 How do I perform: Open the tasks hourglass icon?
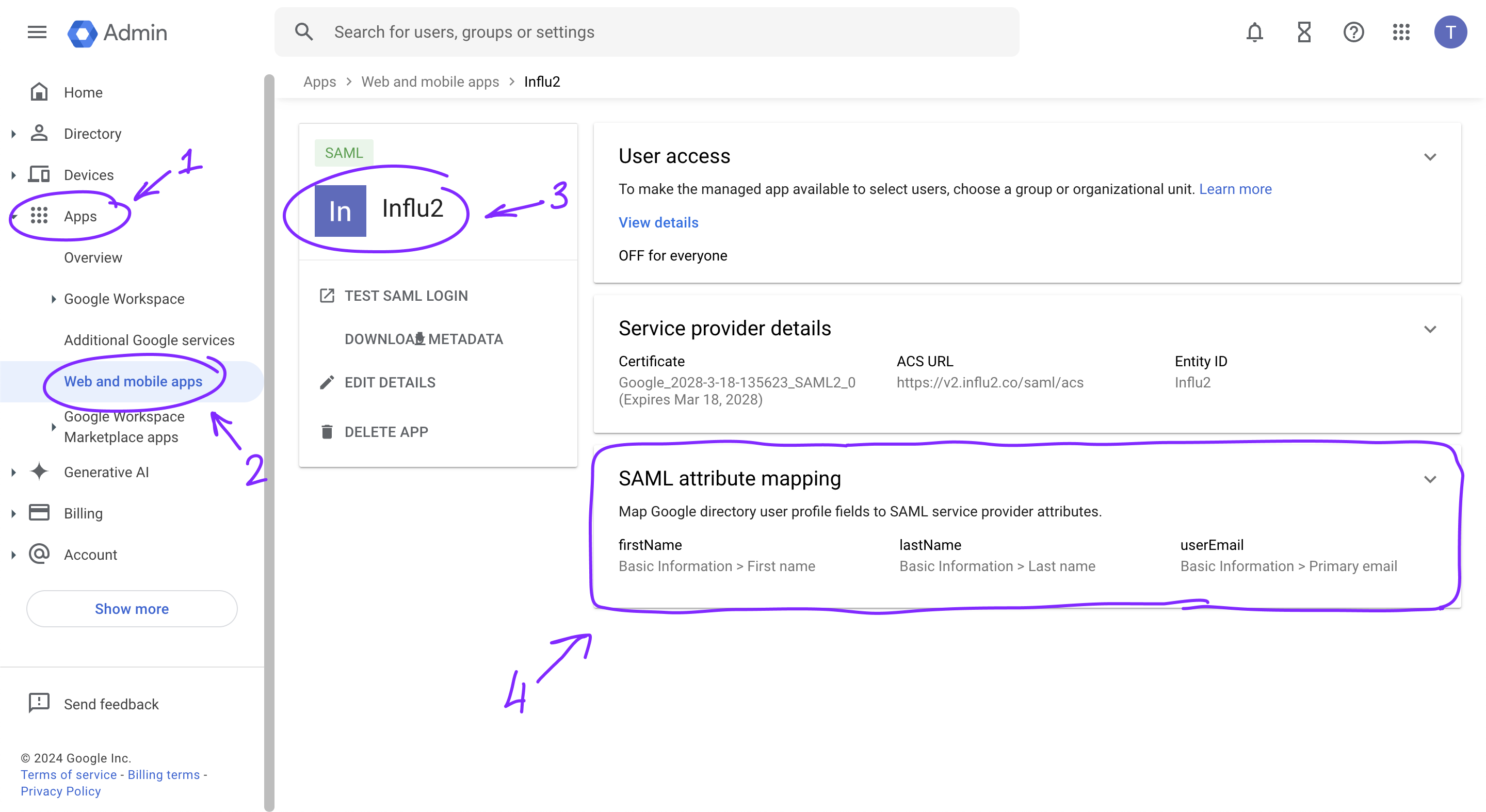click(1304, 33)
